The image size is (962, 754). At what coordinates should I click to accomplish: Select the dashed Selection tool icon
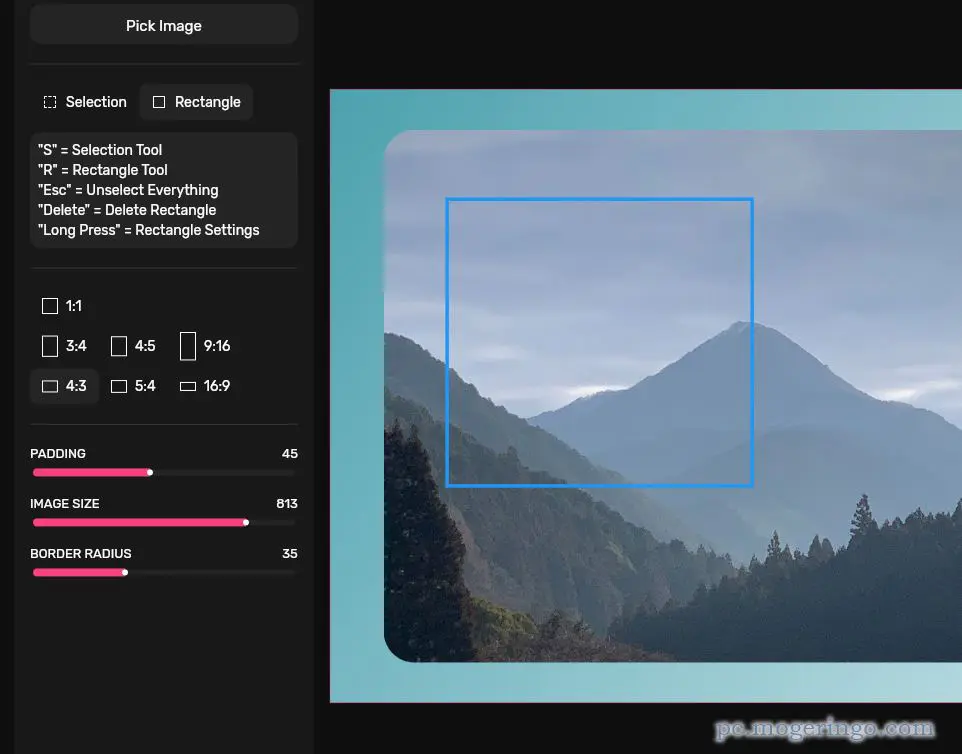coord(50,102)
